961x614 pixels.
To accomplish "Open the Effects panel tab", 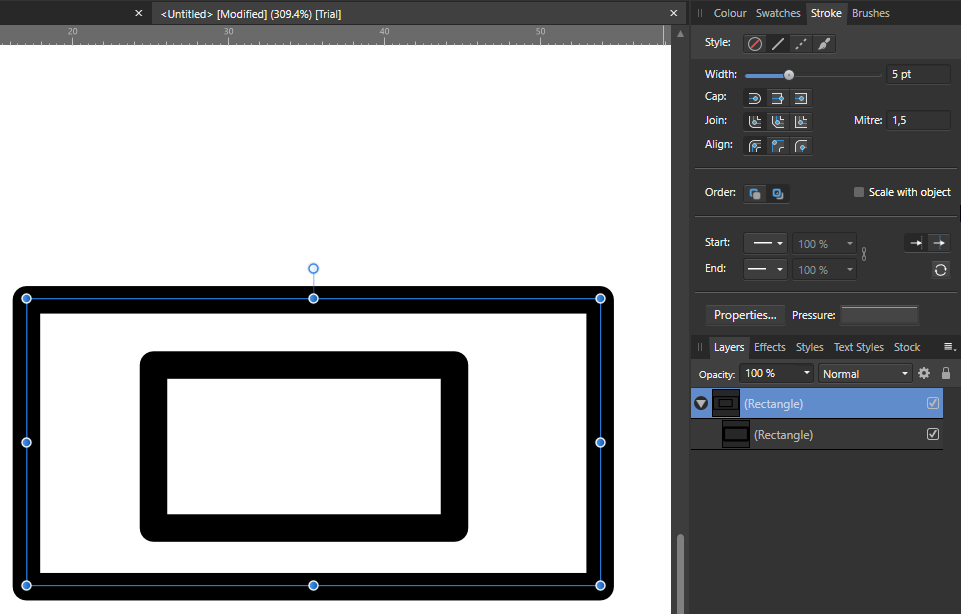I will coord(769,347).
